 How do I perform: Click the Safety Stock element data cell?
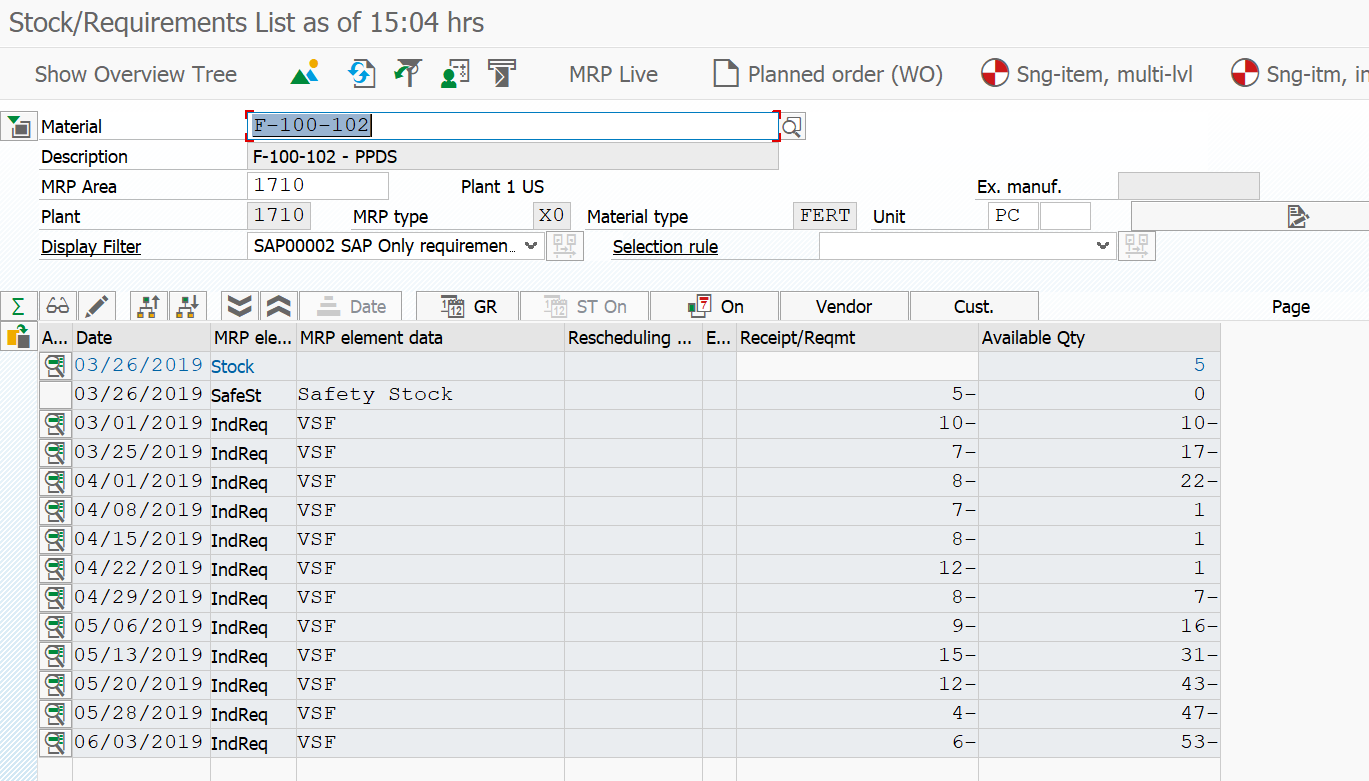click(x=430, y=395)
